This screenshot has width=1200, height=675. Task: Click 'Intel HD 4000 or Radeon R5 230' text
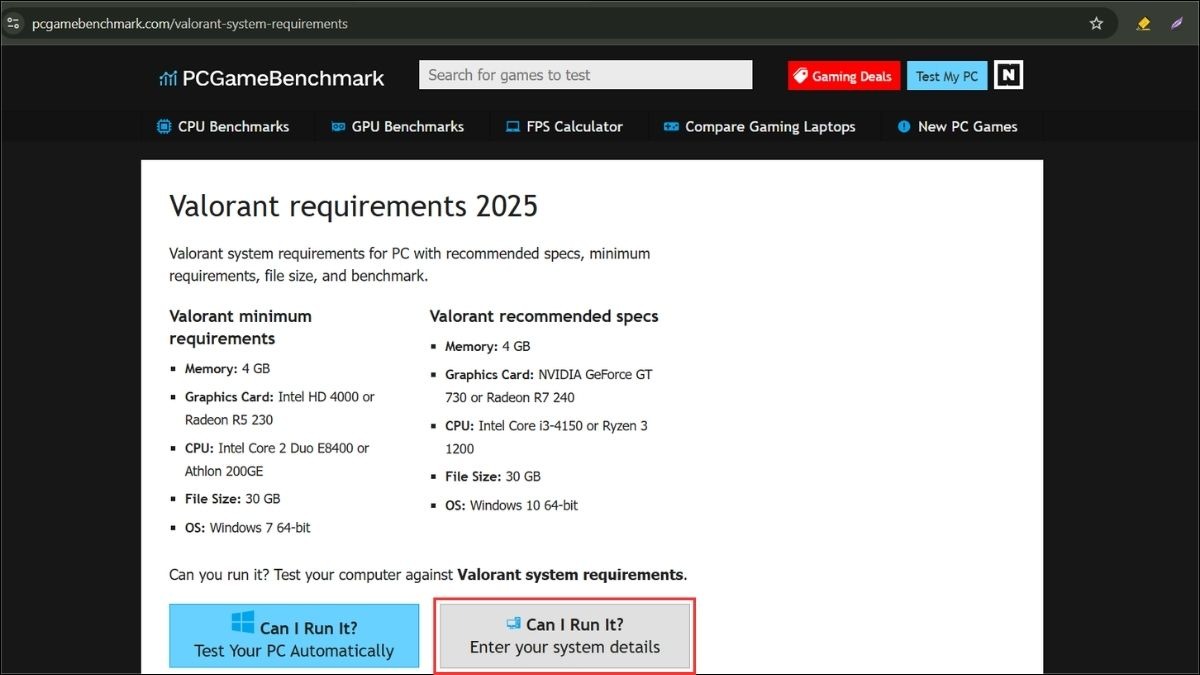tap(280, 408)
